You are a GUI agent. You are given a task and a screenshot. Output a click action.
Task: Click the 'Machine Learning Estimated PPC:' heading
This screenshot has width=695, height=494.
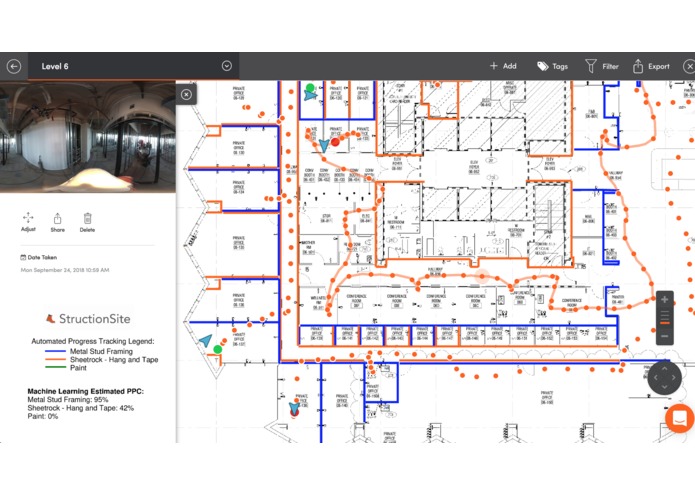[x=86, y=391]
